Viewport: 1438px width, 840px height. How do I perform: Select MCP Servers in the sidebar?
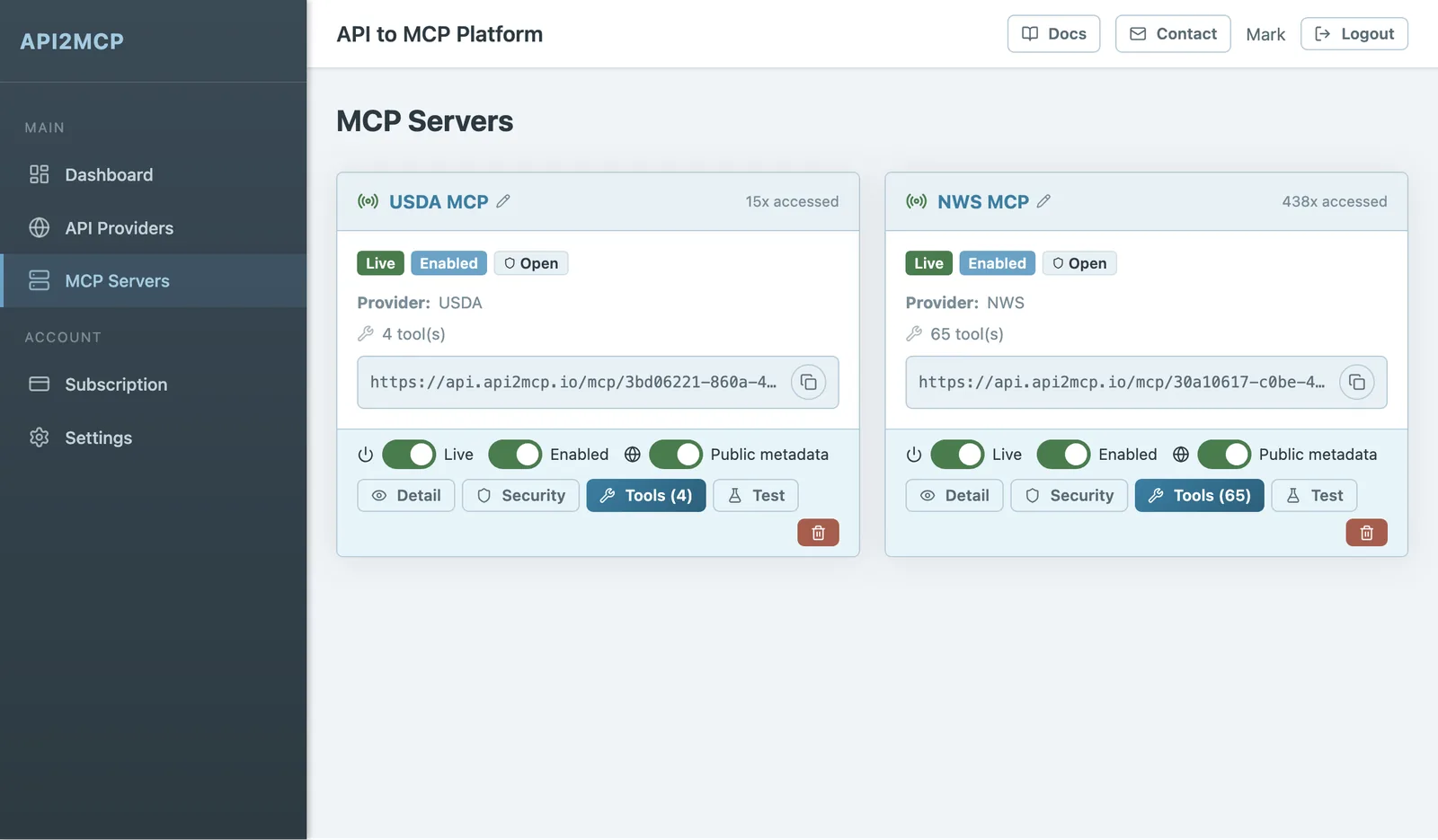(x=153, y=280)
